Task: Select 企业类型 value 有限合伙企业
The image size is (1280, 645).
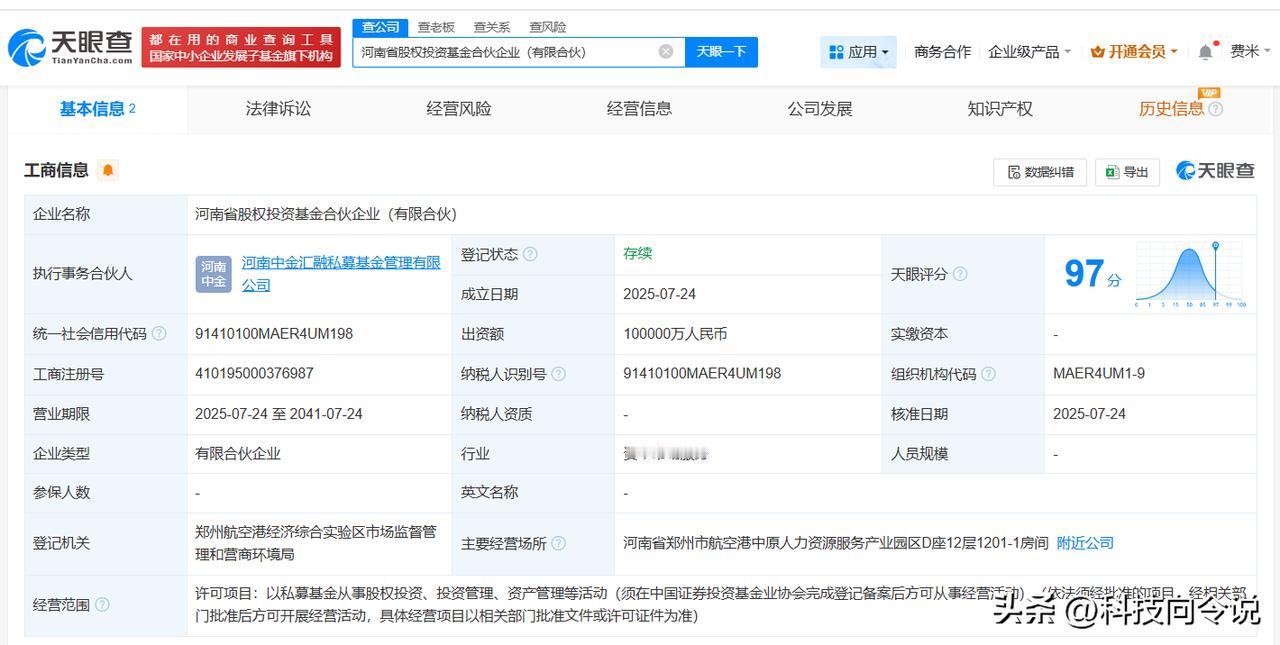Action: [238, 453]
